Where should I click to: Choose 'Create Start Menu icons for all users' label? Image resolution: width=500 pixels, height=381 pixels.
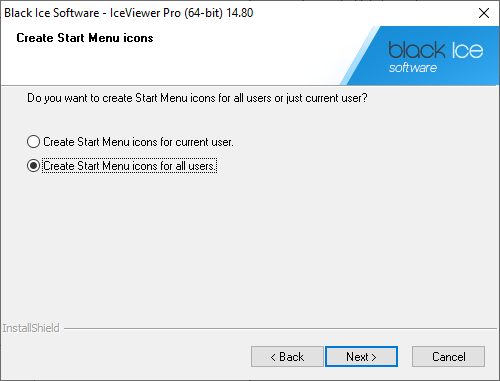click(129, 166)
